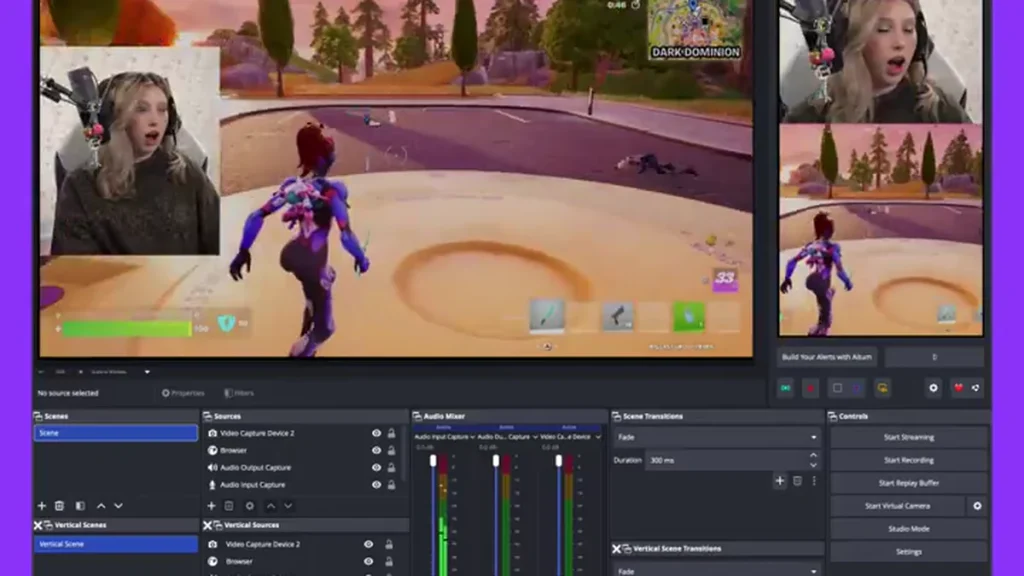1024x576 pixels.
Task: Hide the Audio Input Capture source
Action: tap(376, 485)
